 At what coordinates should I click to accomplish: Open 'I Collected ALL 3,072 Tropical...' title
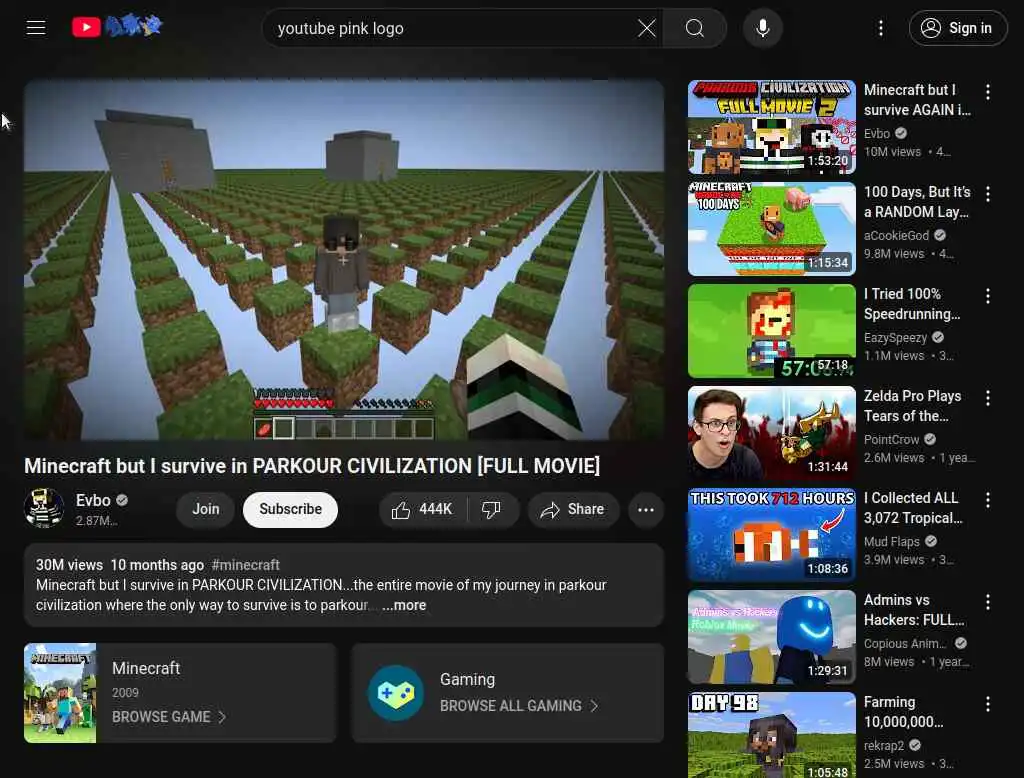coord(913,508)
